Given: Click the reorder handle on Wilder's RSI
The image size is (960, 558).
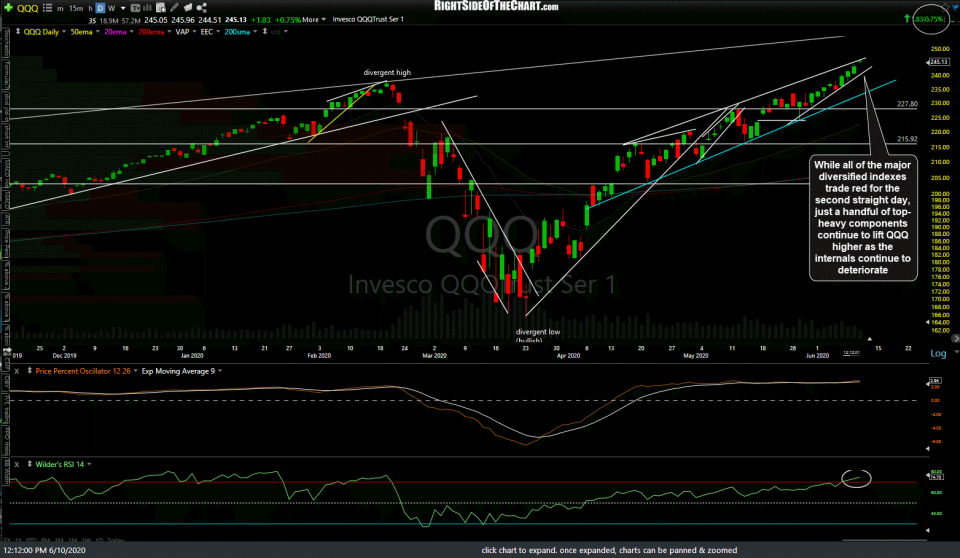Looking at the screenshot, I should click(29, 464).
